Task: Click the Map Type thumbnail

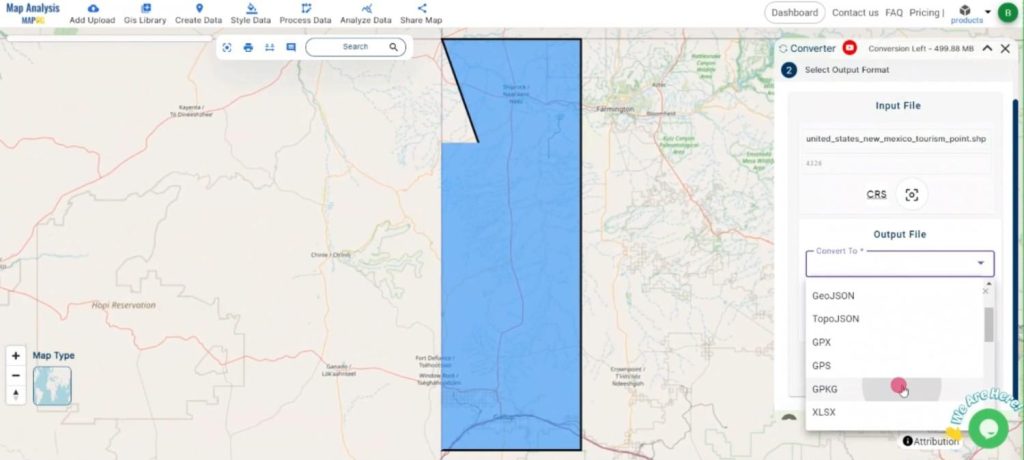Action: tap(52, 386)
